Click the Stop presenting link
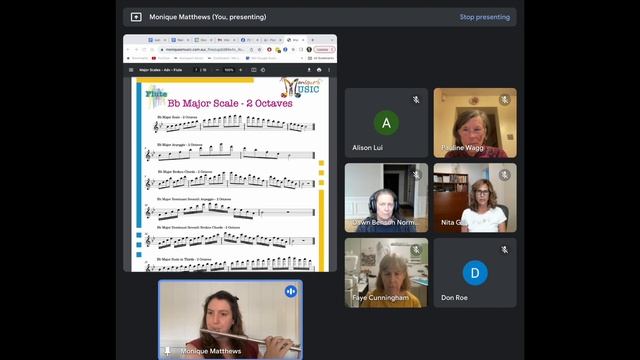 pos(484,17)
